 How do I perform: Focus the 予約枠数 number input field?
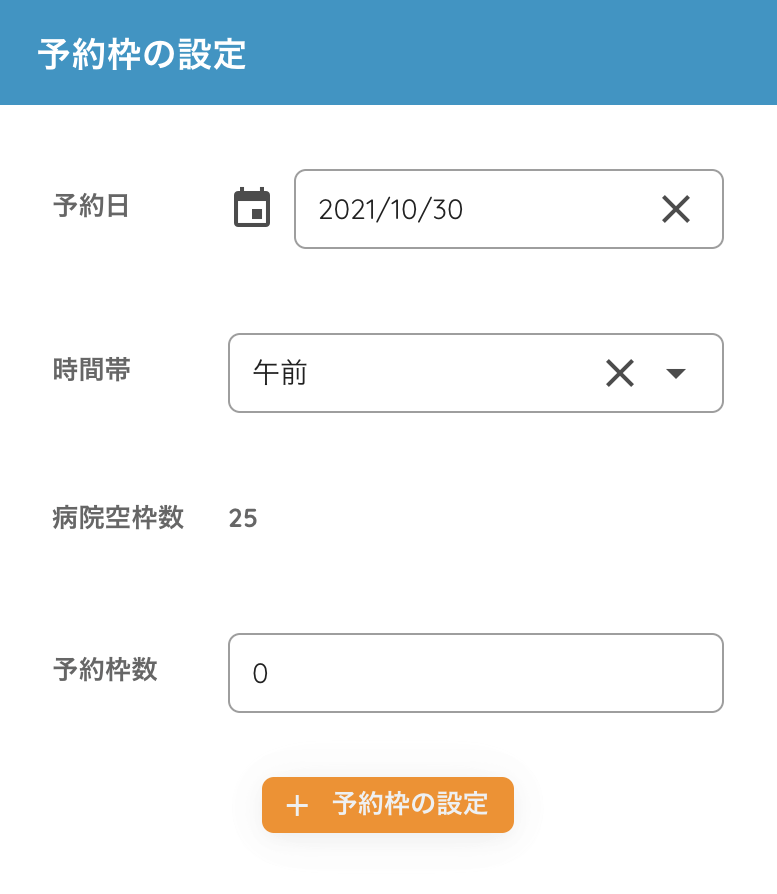coord(480,673)
